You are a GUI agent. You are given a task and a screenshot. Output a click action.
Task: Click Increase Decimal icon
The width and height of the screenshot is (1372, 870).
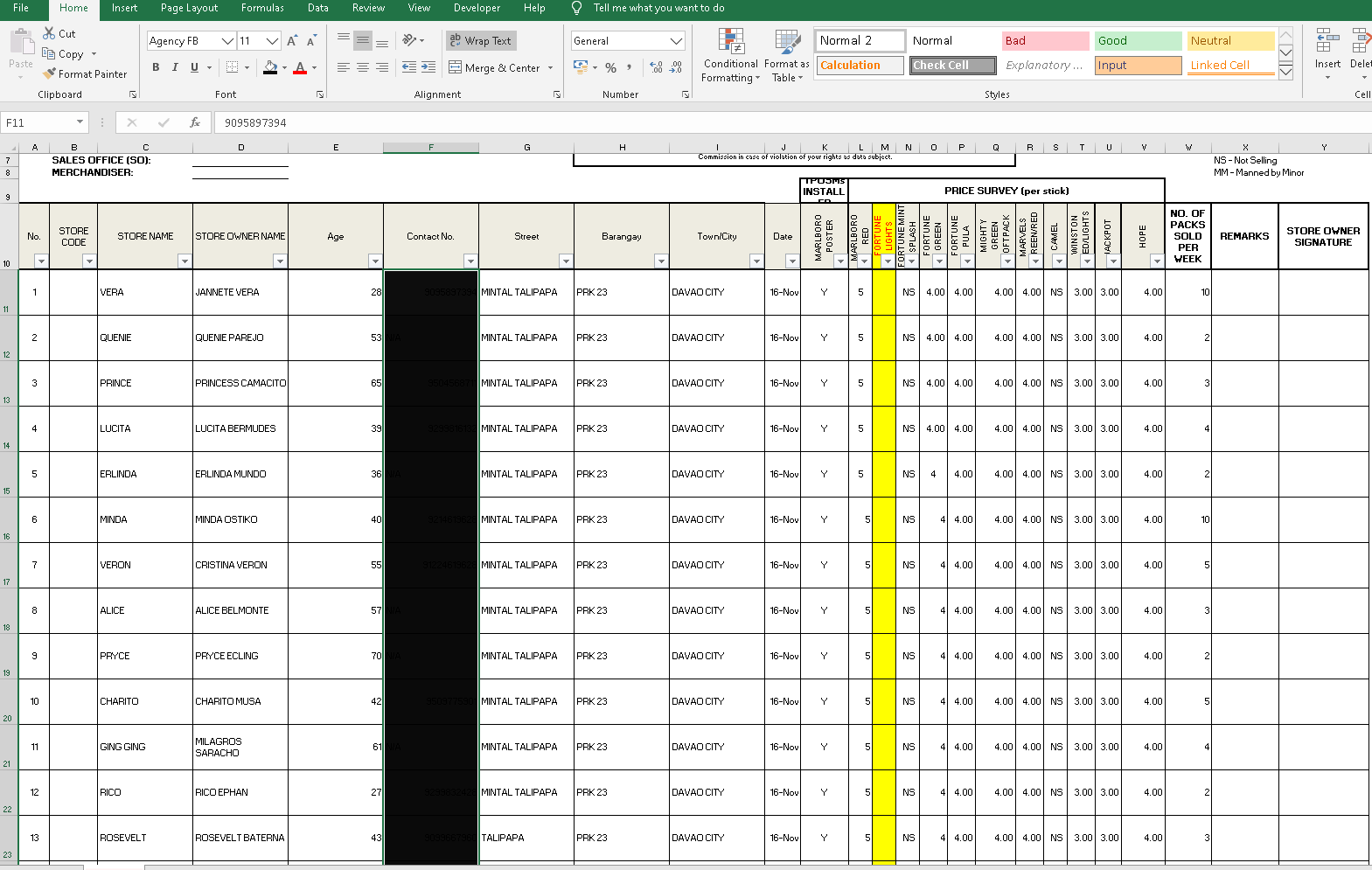point(657,67)
